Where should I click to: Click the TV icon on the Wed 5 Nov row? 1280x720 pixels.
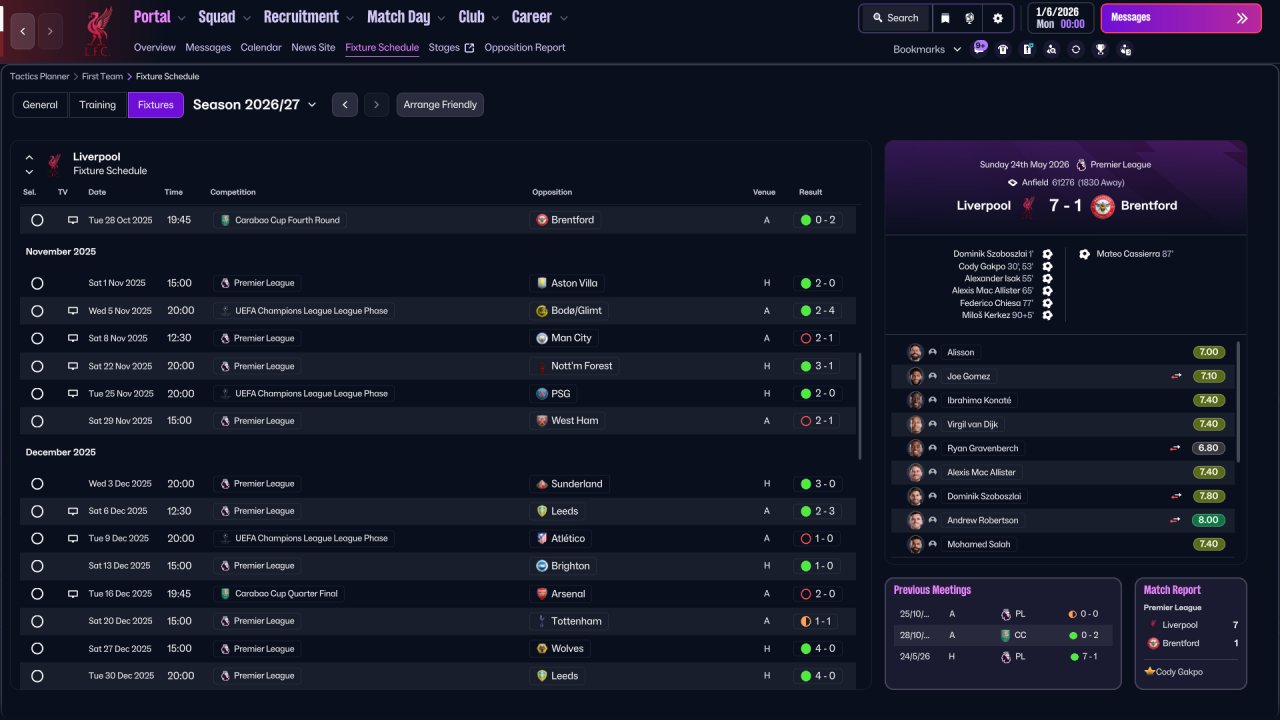(x=72, y=311)
